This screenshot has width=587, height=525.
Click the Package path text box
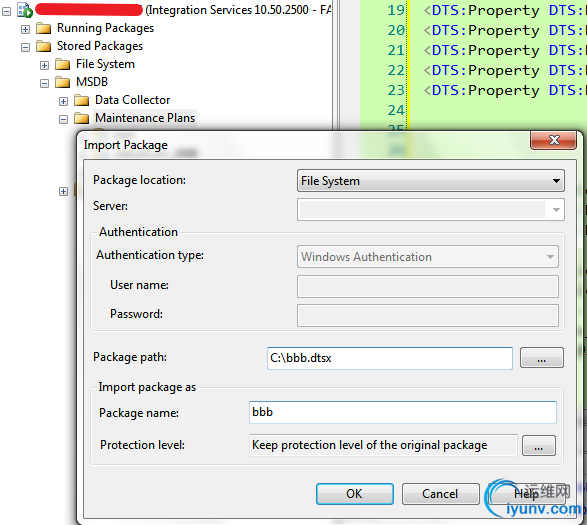pyautogui.click(x=390, y=358)
